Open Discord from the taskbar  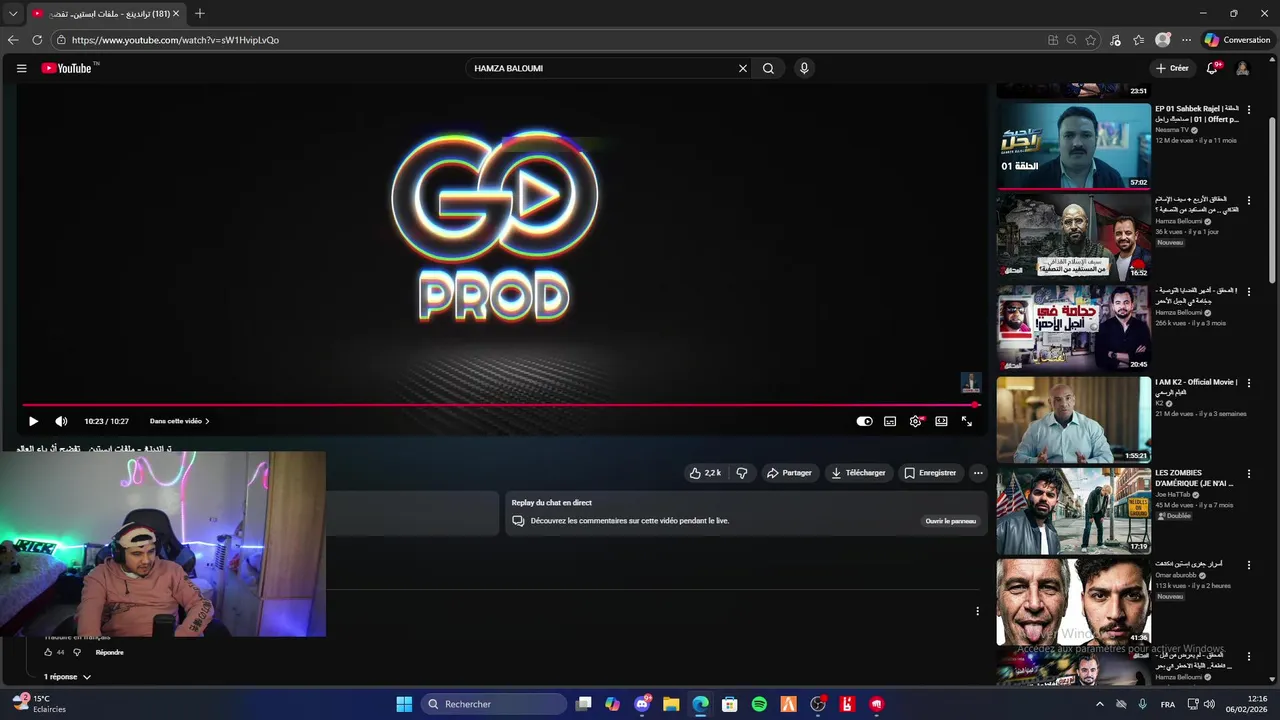pyautogui.click(x=642, y=704)
